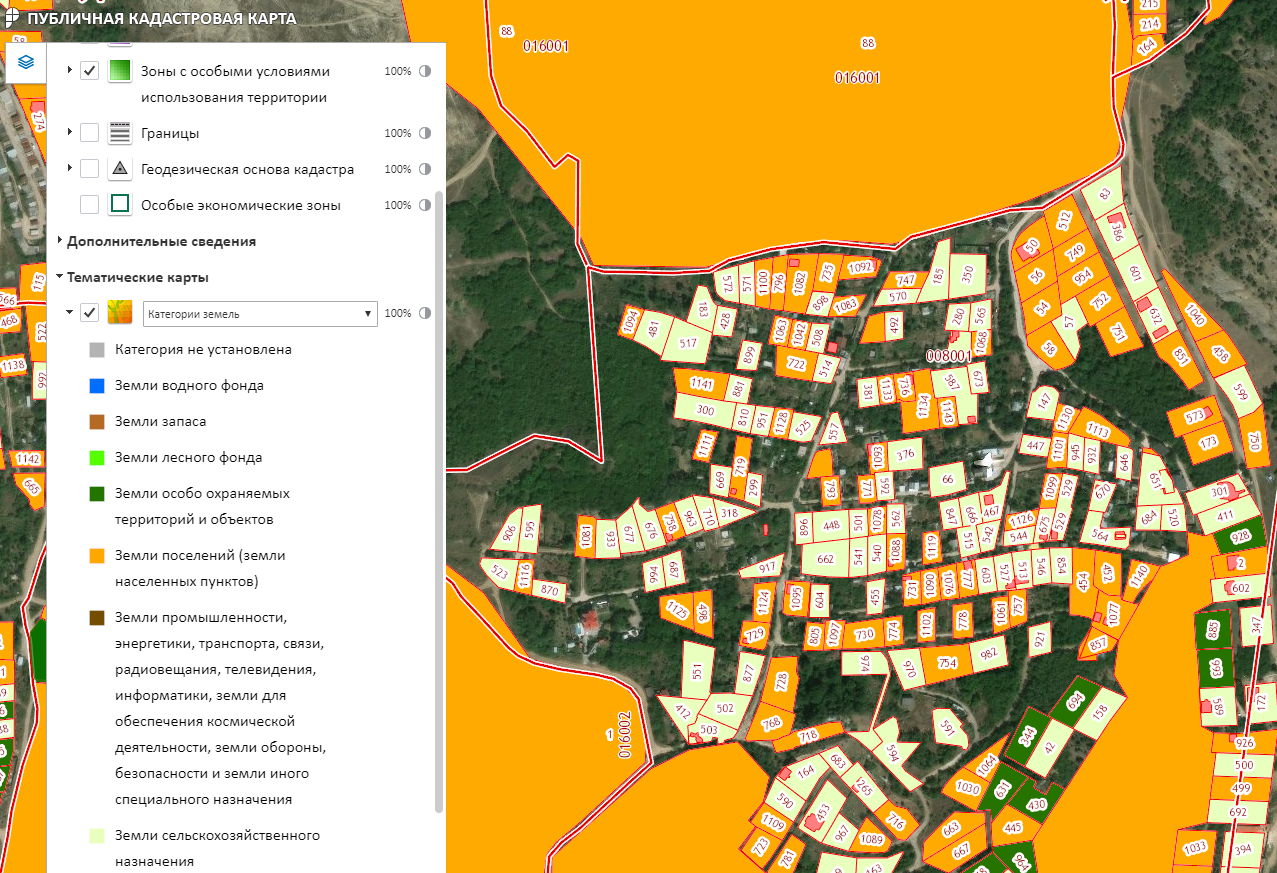Click the layers panel vertical scrollbar

439,500
